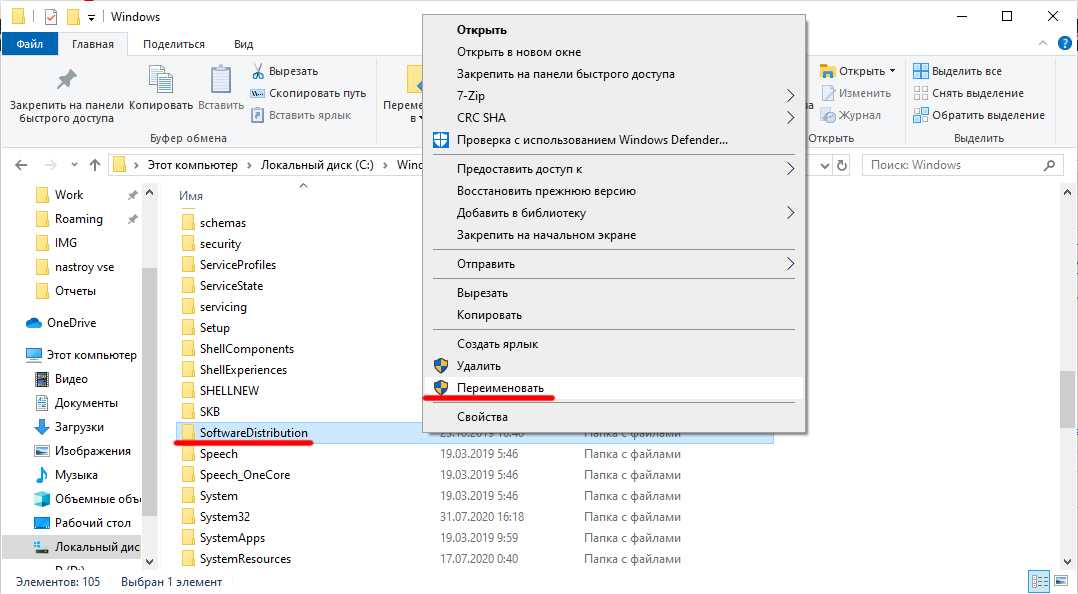Click the Копировать icon in the ribbon
Image resolution: width=1078 pixels, height=594 pixels.
(x=161, y=80)
